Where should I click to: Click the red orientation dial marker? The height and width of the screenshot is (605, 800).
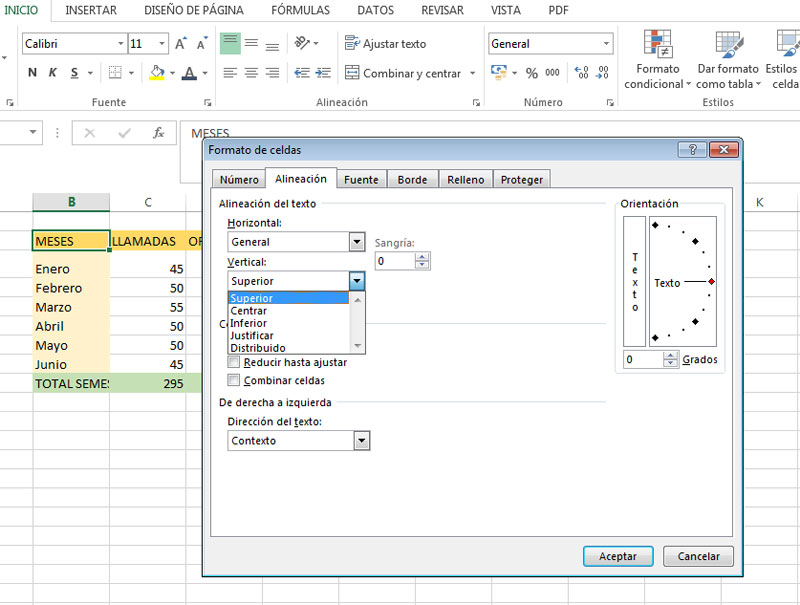point(711,282)
